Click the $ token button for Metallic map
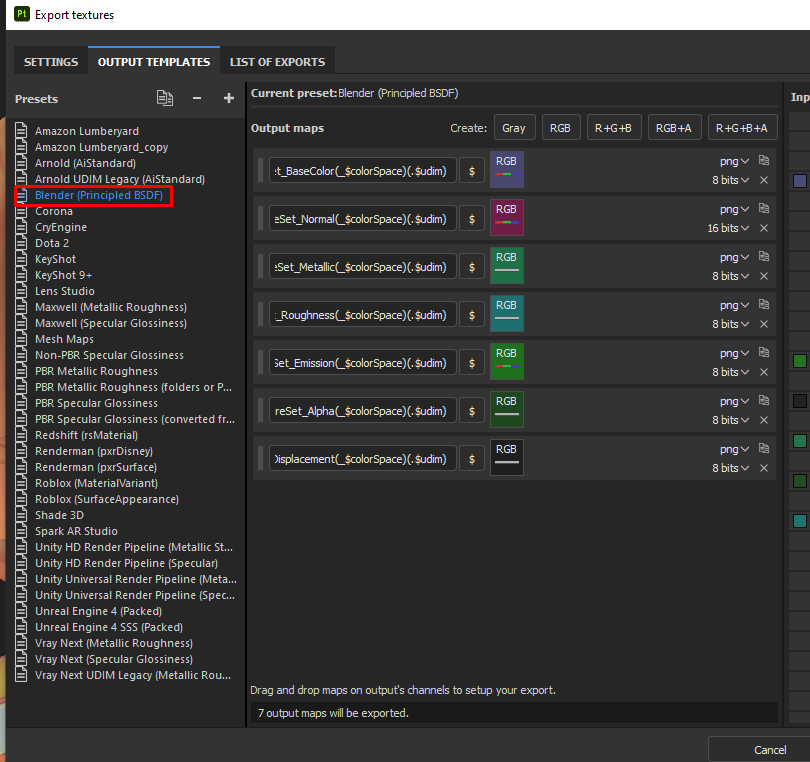Viewport: 810px width, 762px height. point(472,267)
